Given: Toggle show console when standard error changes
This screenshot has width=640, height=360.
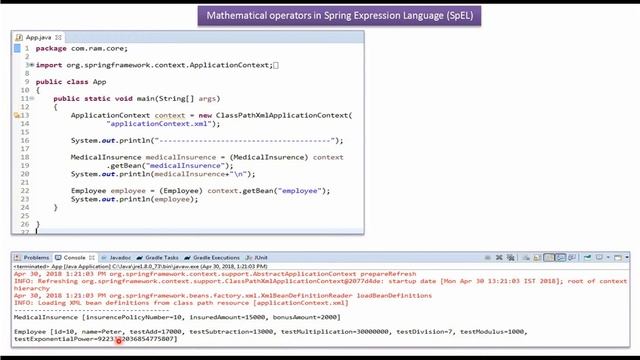Looking at the screenshot, I should click(572, 258).
